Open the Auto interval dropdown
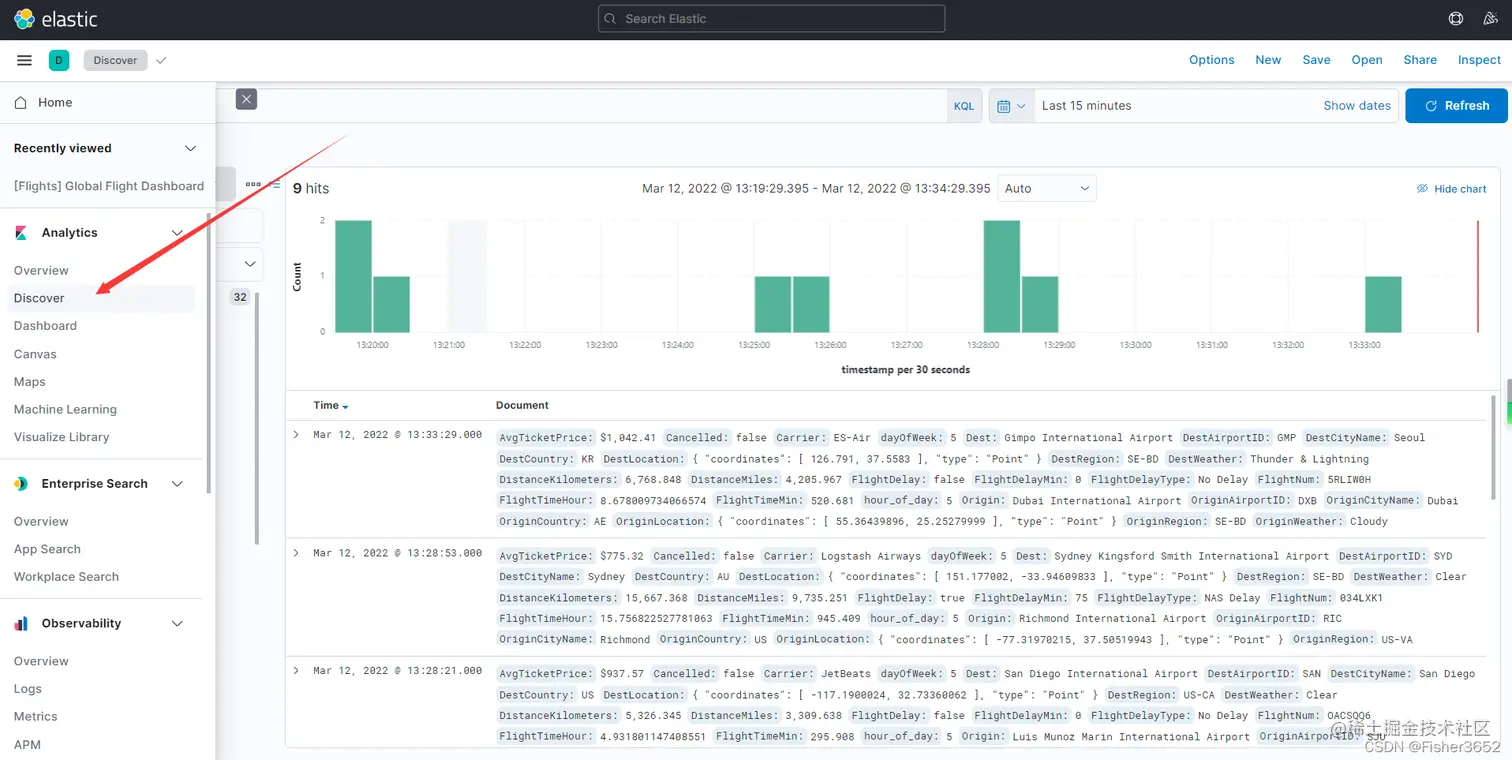The height and width of the screenshot is (760, 1512). [1047, 188]
